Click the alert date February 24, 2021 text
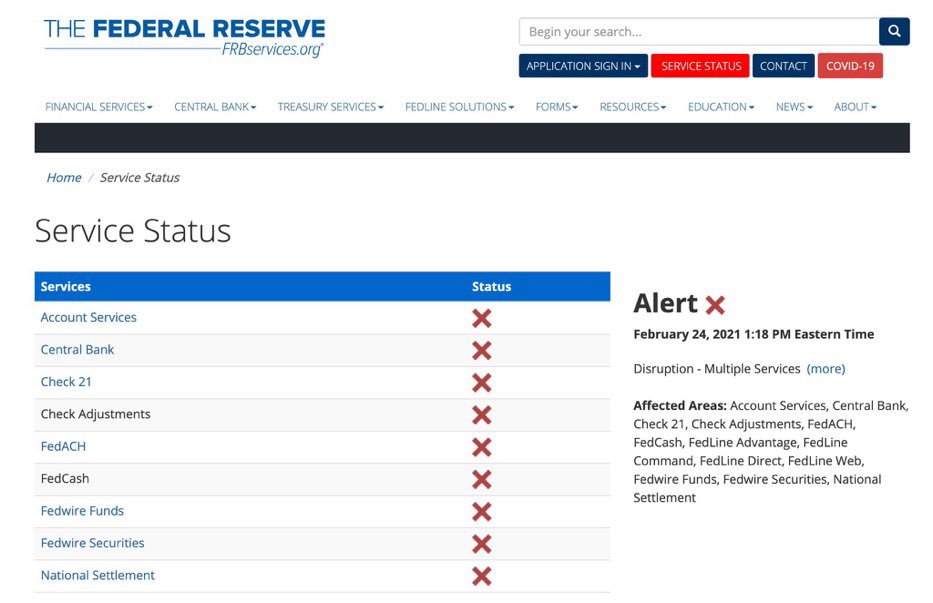 [753, 334]
